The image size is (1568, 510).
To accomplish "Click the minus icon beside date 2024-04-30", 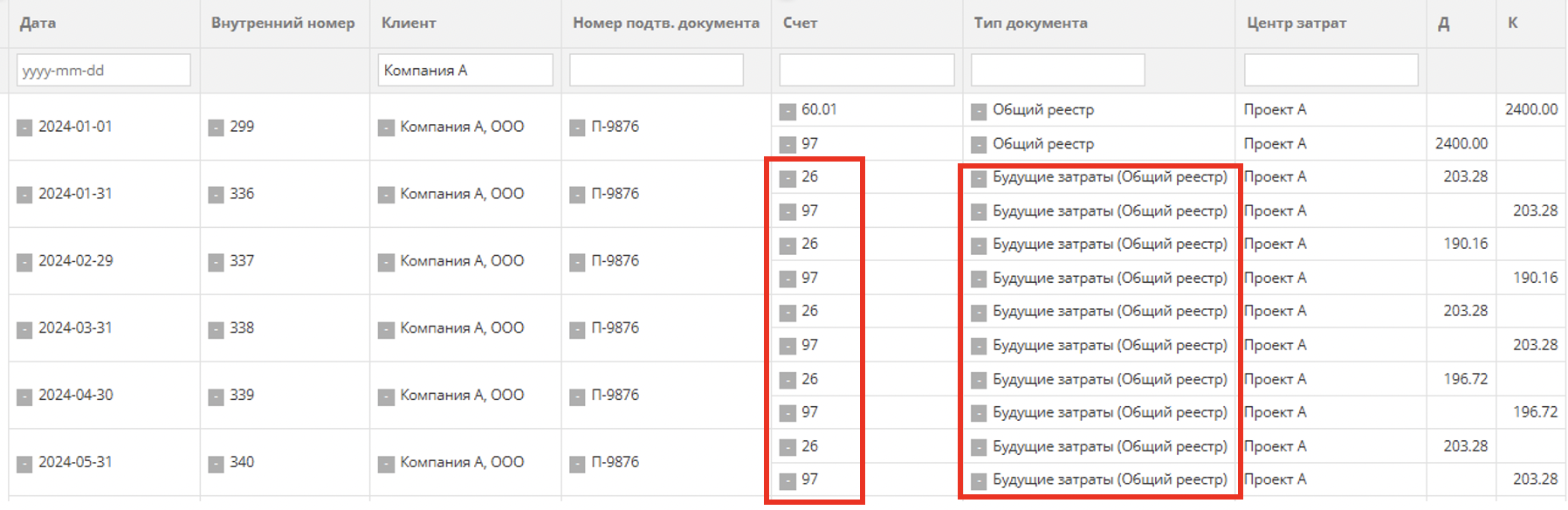I will tap(24, 396).
